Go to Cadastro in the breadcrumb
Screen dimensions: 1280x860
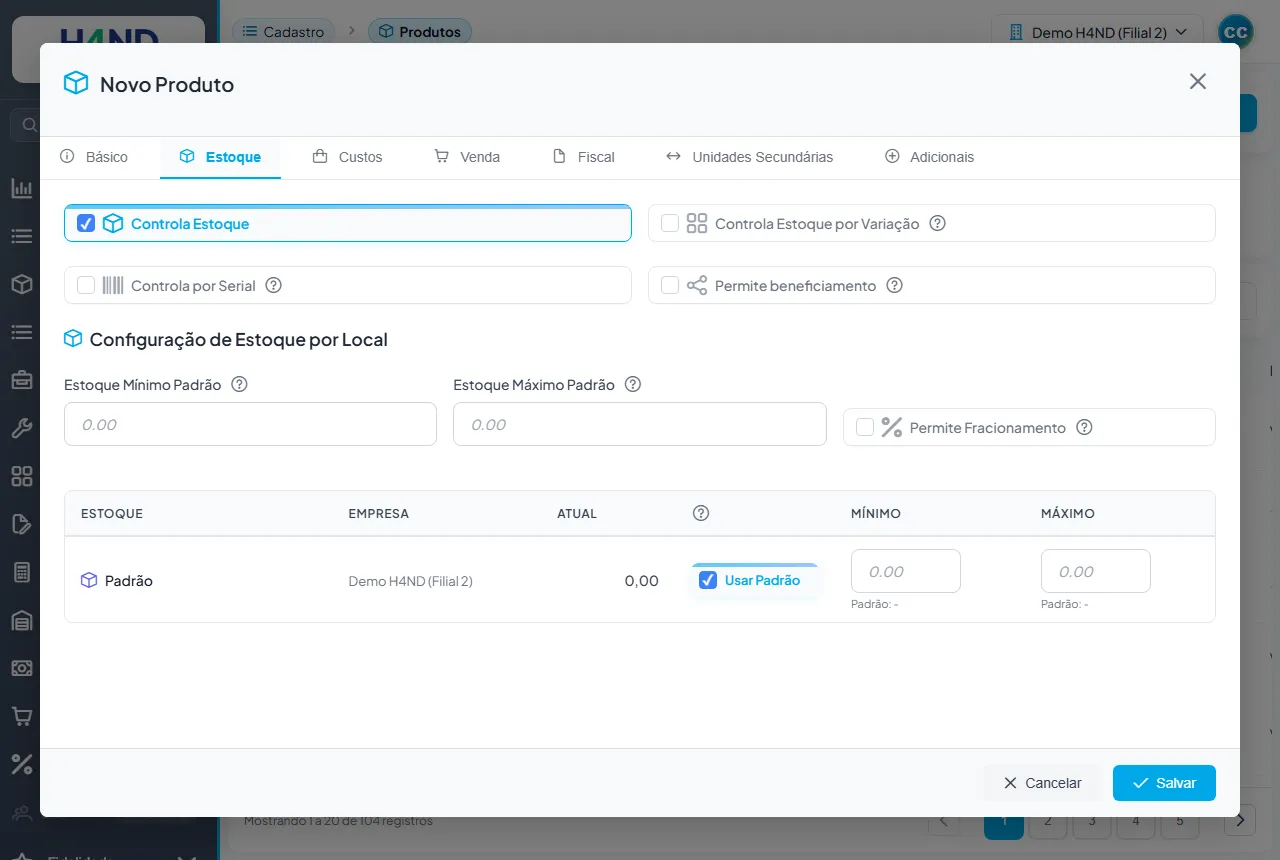(284, 32)
